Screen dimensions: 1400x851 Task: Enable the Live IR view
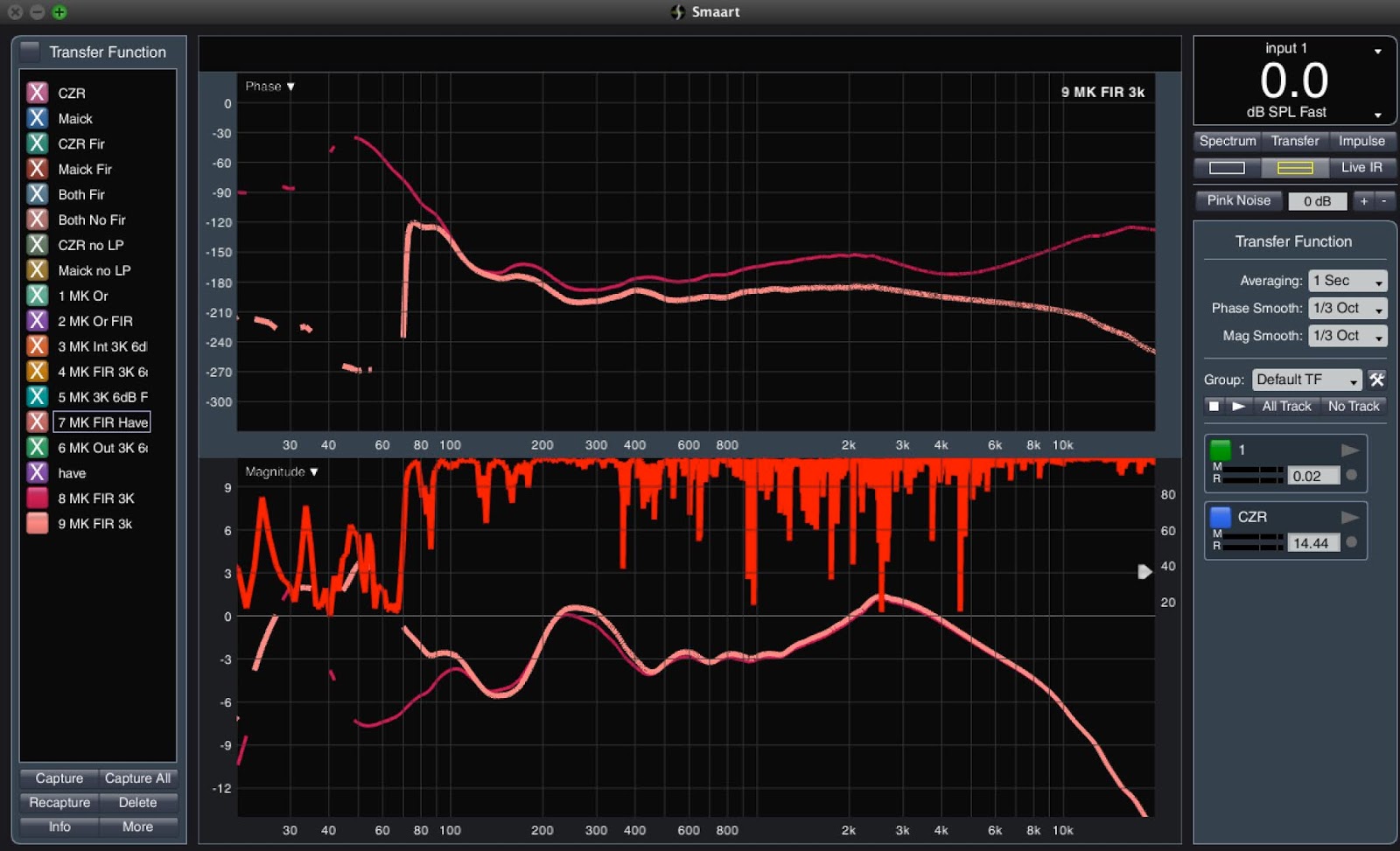point(1361,168)
